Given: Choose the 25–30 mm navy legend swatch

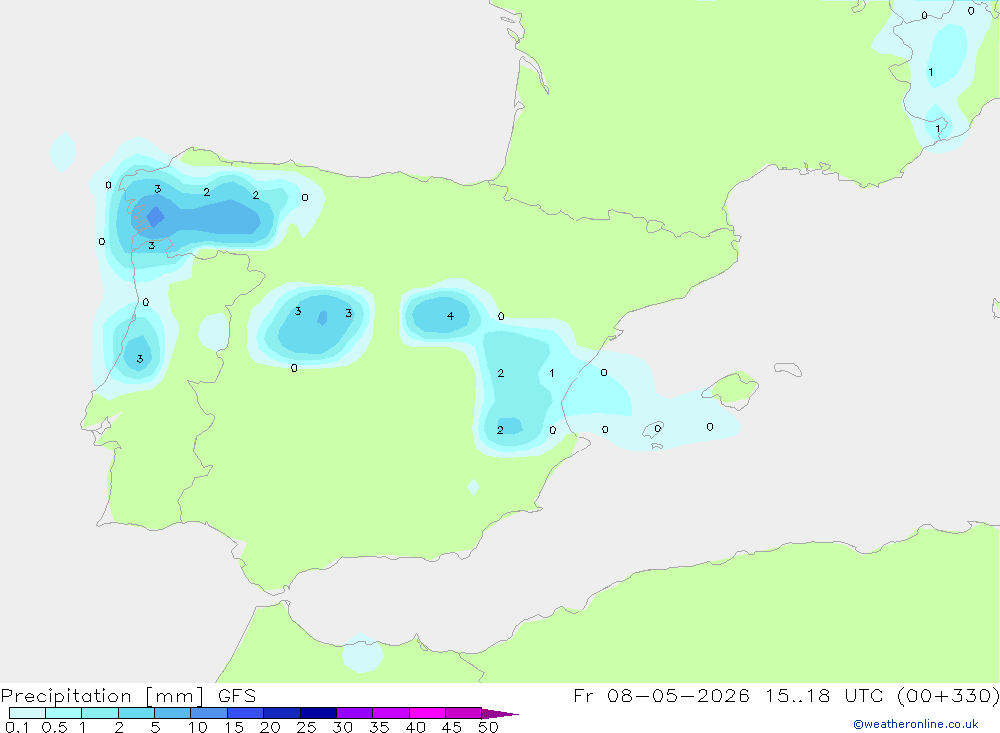Looking at the screenshot, I should [318, 713].
